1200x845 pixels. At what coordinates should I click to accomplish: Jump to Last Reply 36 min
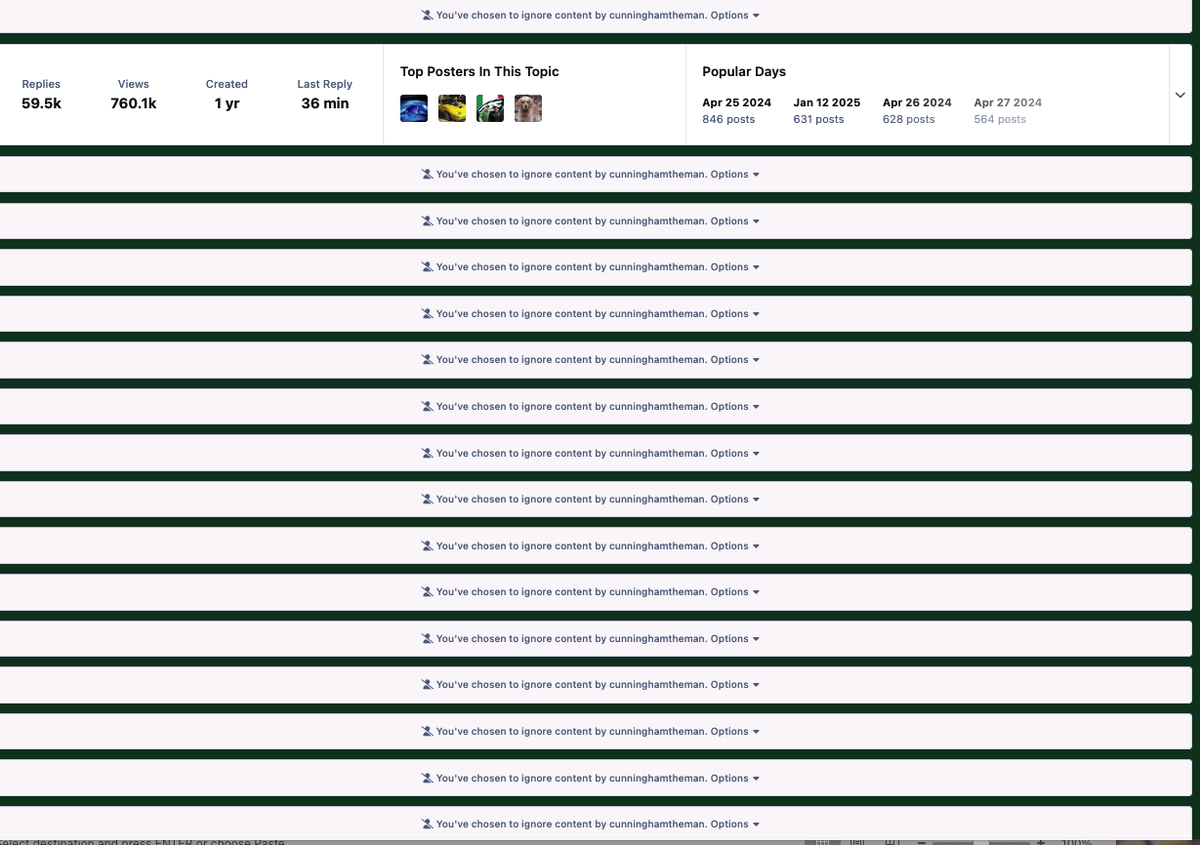[324, 103]
